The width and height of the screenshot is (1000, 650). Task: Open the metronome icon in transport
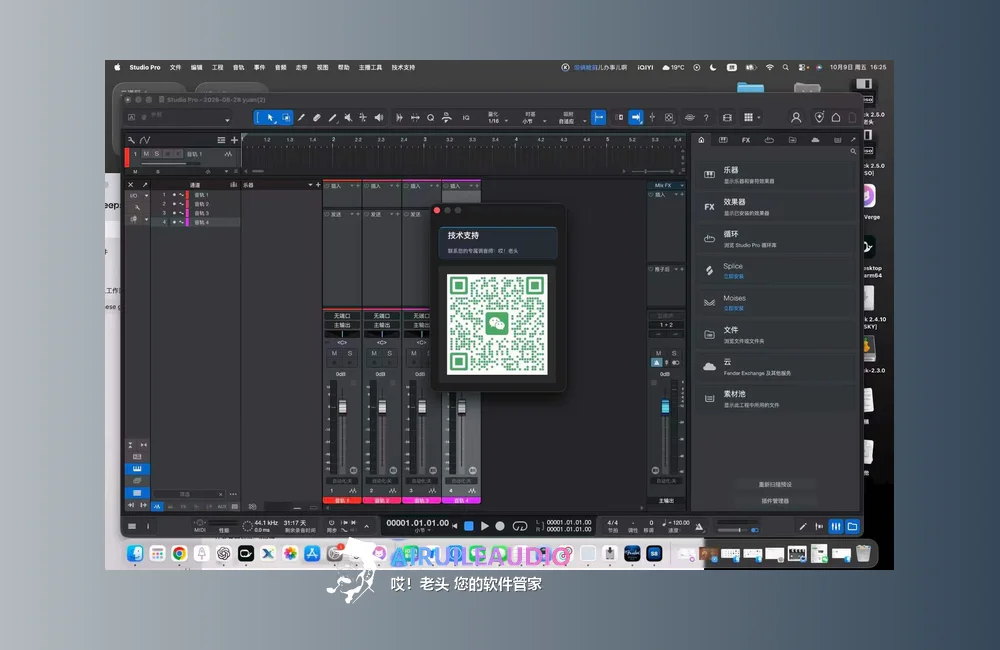(x=699, y=526)
